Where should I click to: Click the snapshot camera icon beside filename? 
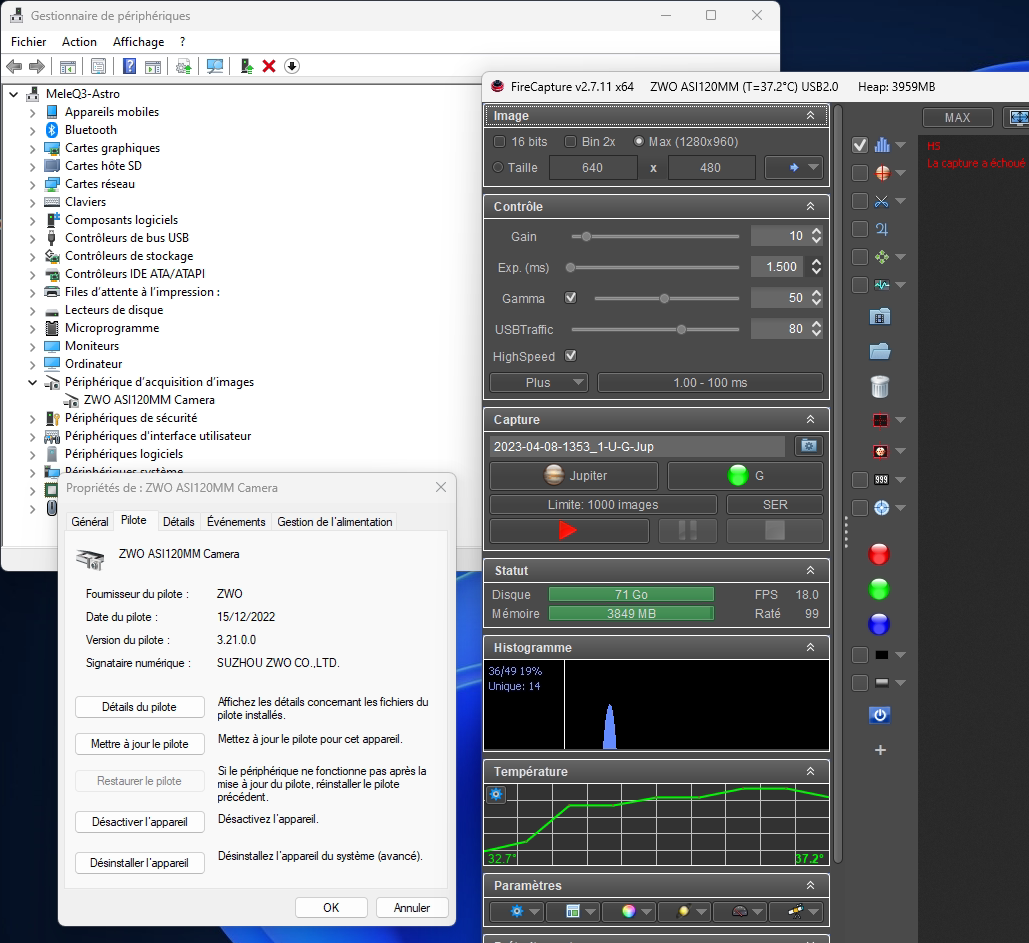(x=809, y=446)
